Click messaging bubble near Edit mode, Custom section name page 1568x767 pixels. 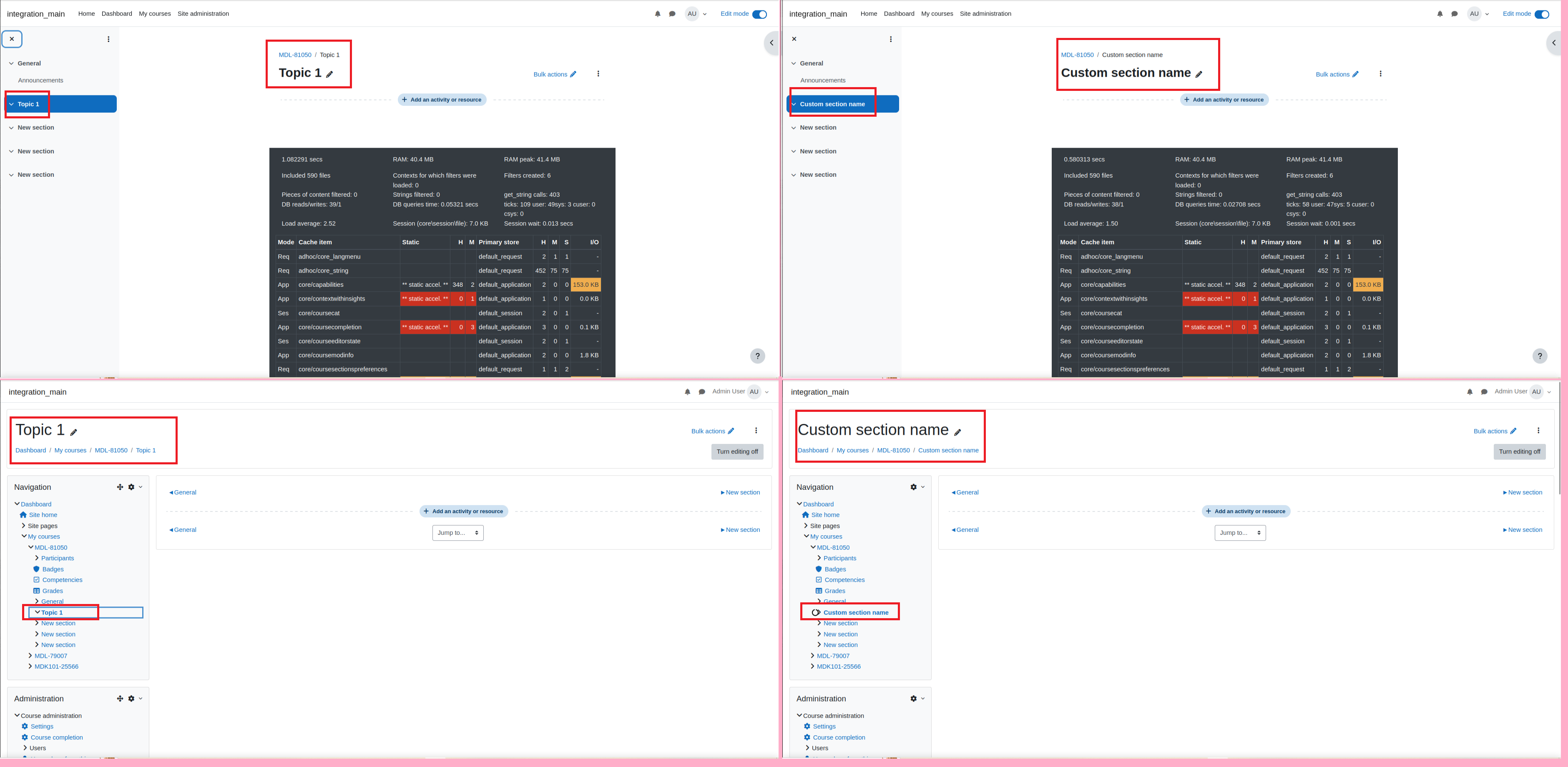pyautogui.click(x=1454, y=14)
